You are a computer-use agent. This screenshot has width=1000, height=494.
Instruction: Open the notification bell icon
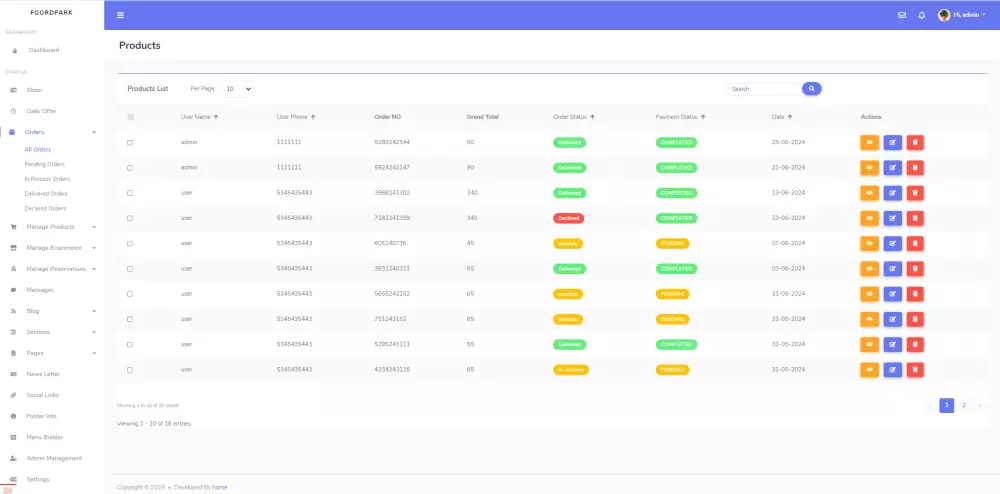click(922, 15)
